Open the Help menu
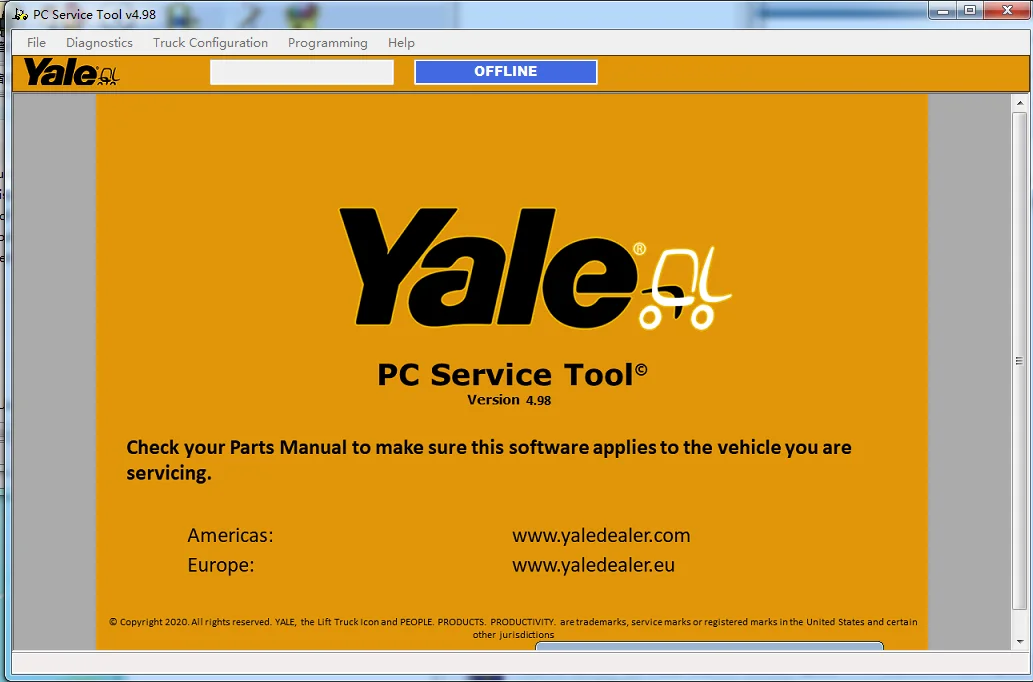The image size is (1033, 682). (401, 43)
